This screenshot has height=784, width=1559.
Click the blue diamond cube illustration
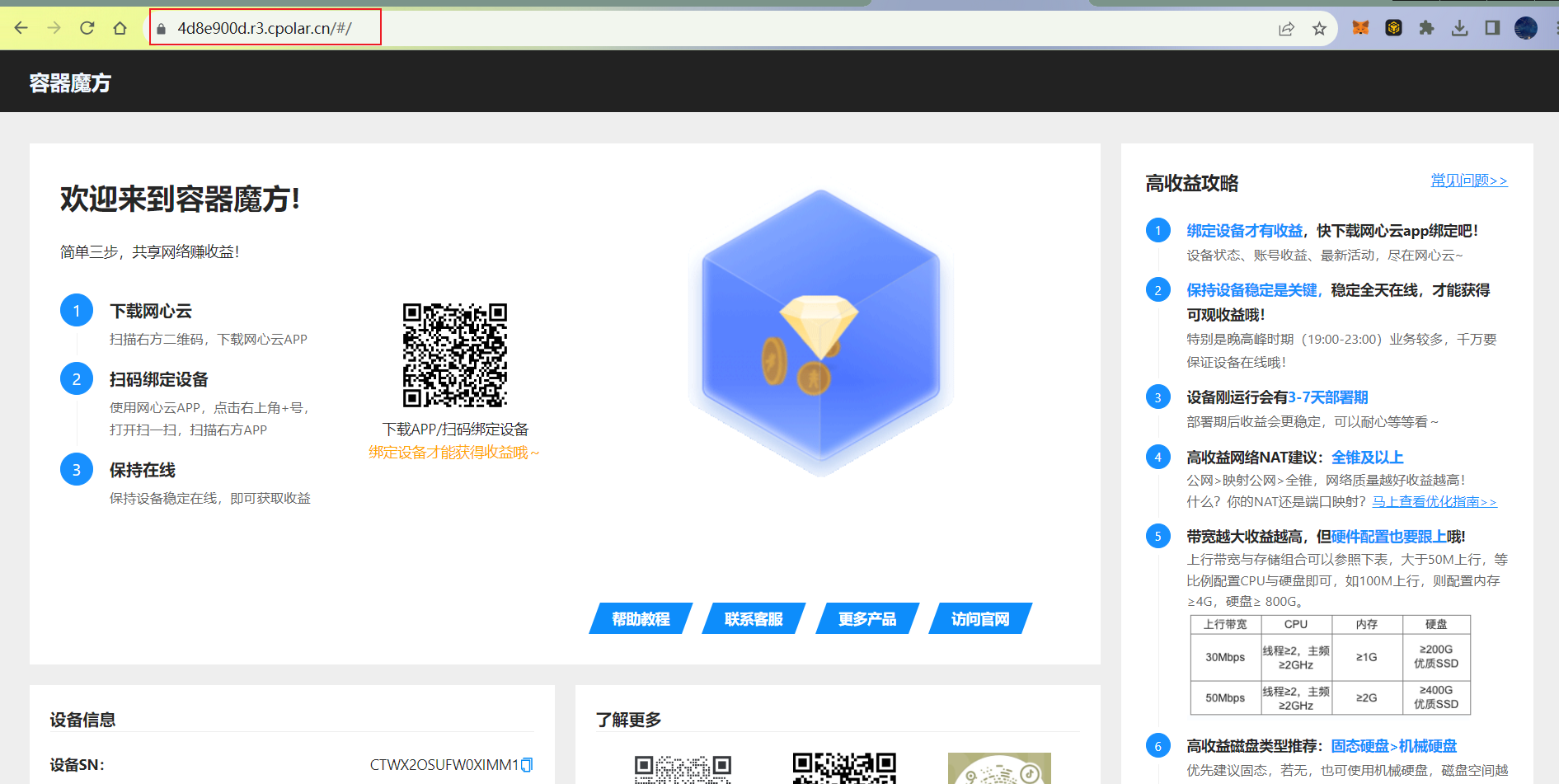point(821,333)
